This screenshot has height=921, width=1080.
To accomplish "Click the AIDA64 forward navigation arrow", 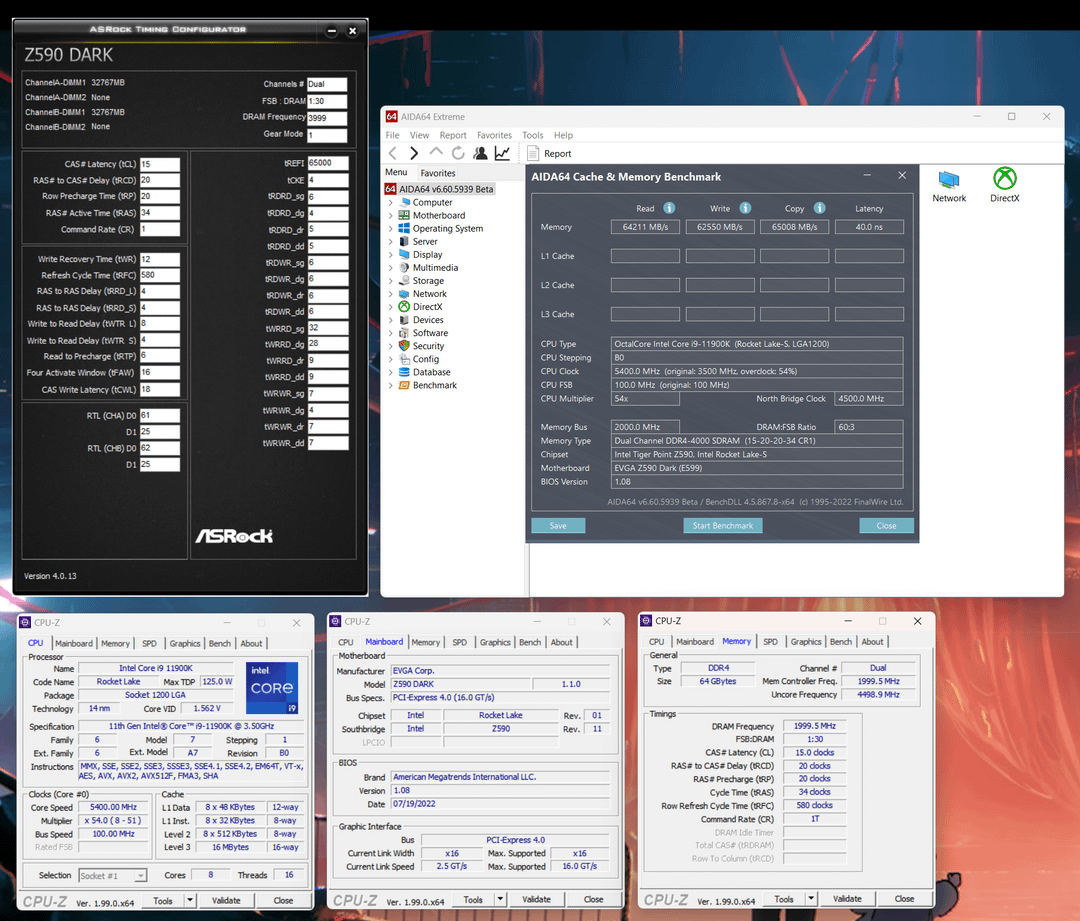I will [x=414, y=154].
